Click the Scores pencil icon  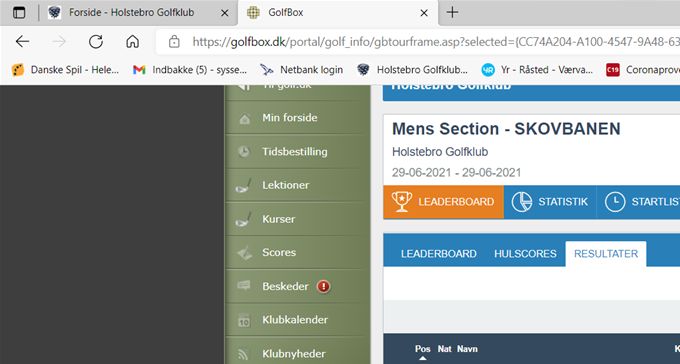[244, 253]
